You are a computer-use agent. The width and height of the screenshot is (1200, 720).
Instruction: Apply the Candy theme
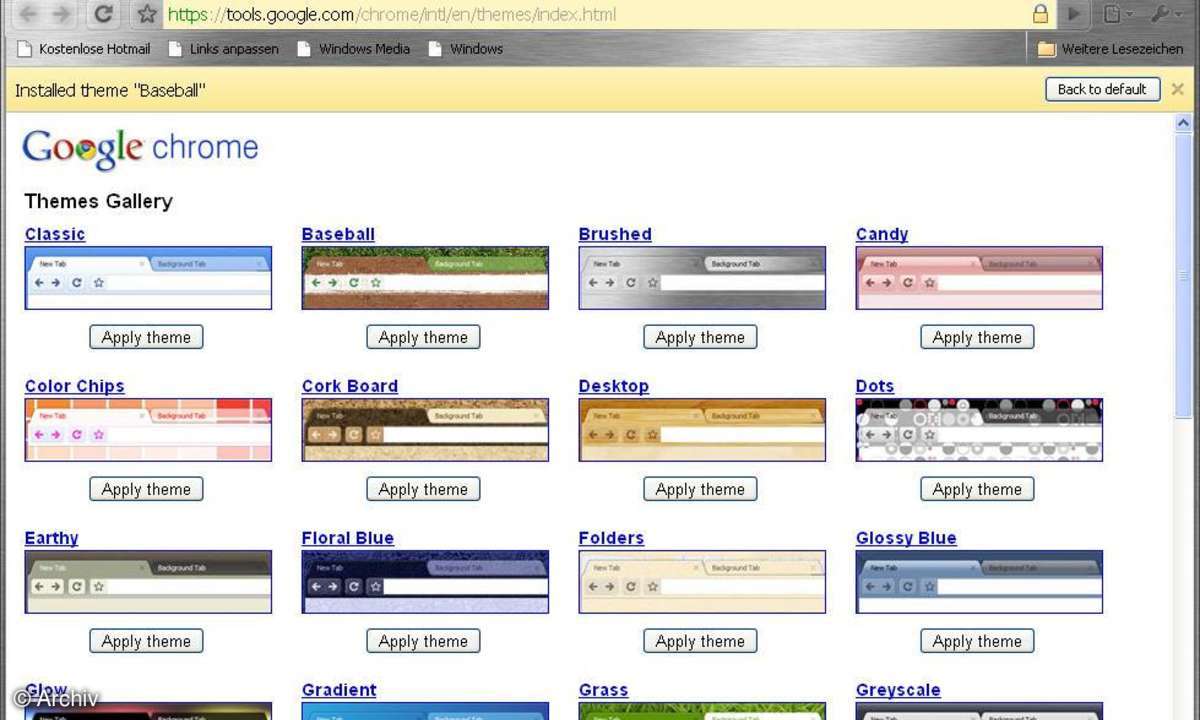(977, 337)
